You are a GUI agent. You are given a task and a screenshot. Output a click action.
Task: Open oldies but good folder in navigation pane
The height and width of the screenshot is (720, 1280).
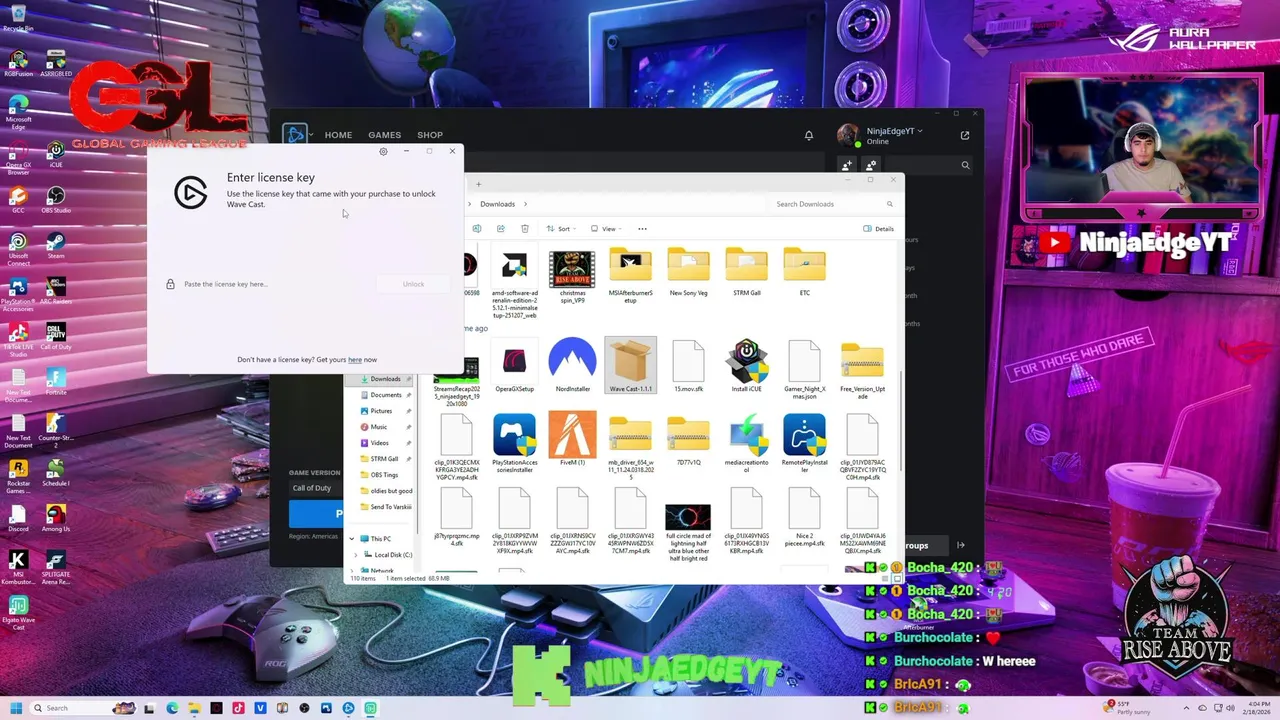pyautogui.click(x=391, y=491)
